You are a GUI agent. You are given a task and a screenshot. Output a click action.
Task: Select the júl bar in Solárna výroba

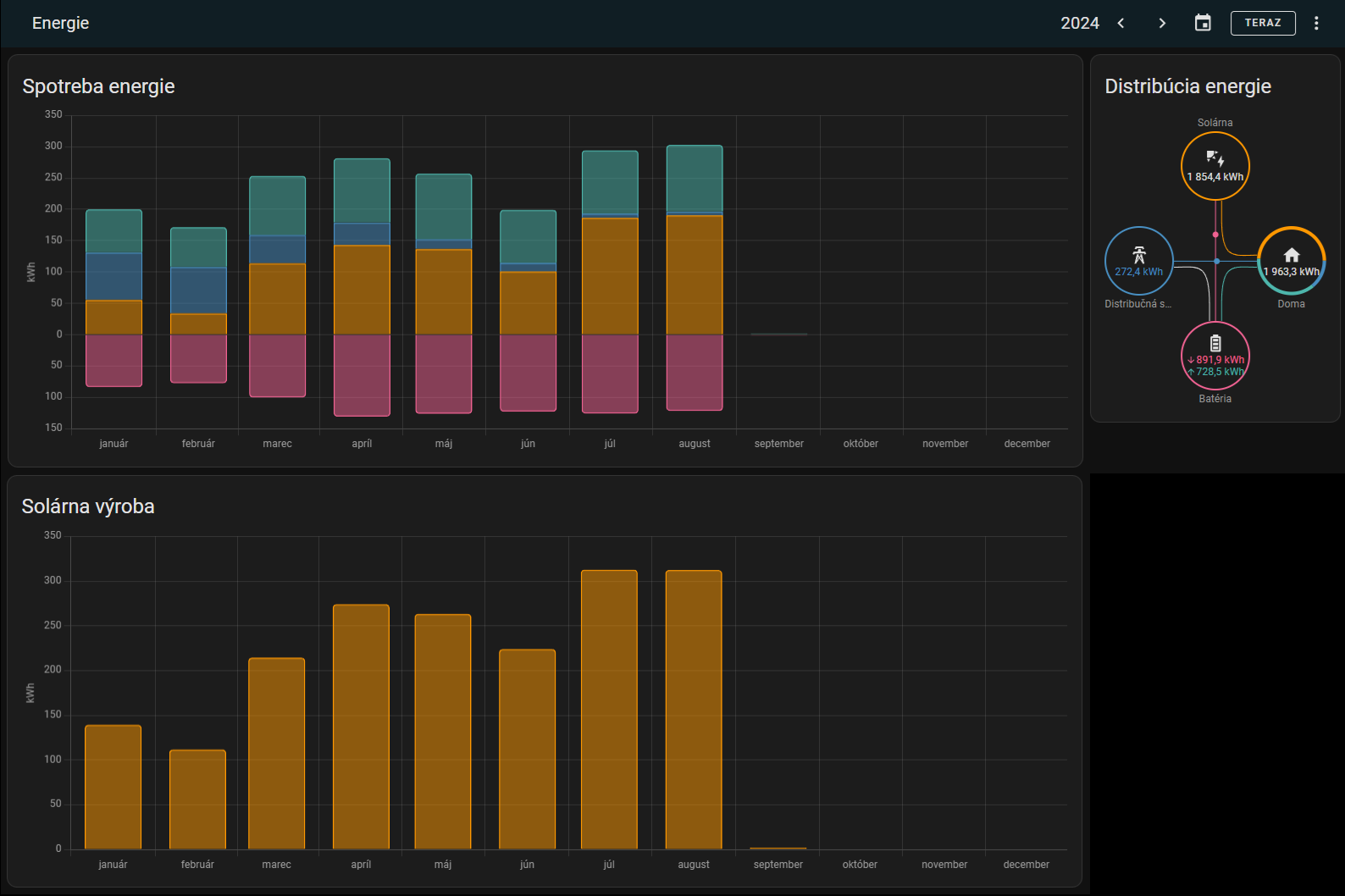609,710
